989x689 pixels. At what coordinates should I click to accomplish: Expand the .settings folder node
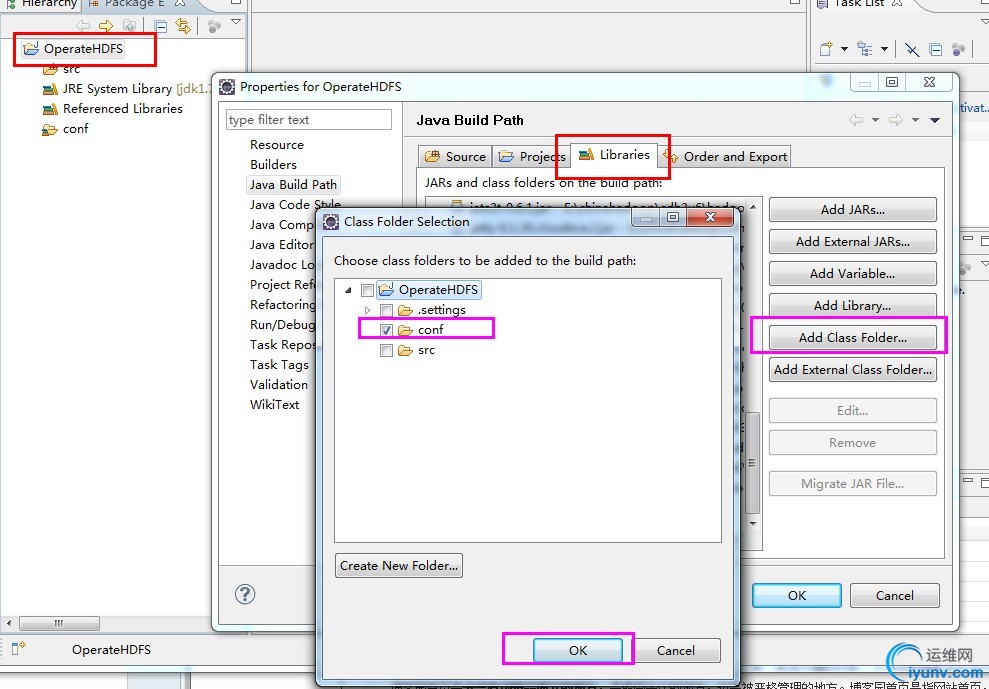368,310
